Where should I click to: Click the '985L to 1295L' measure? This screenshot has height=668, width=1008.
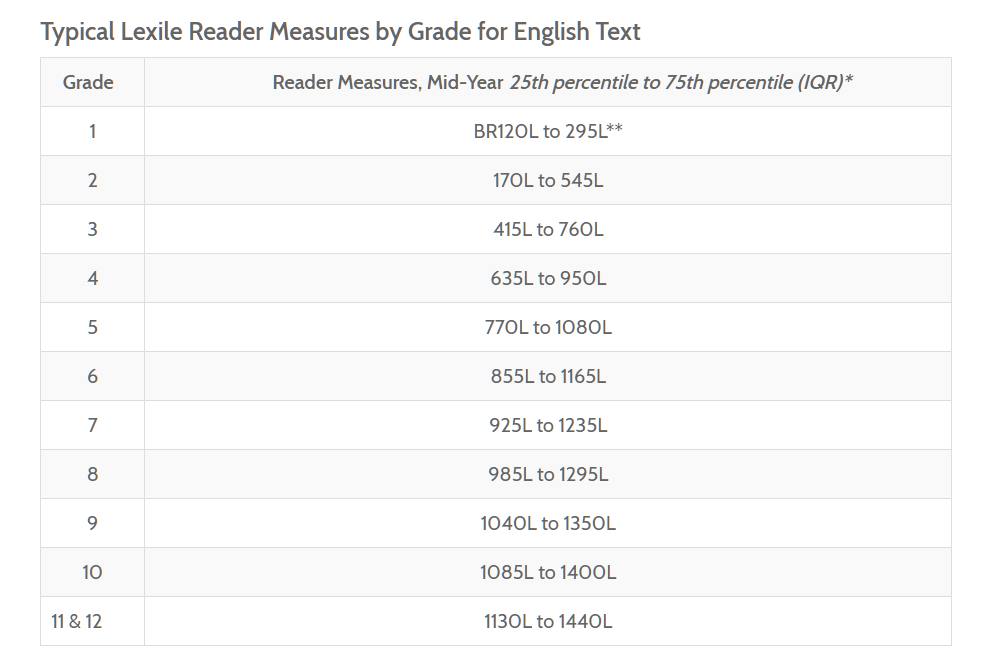tap(548, 474)
